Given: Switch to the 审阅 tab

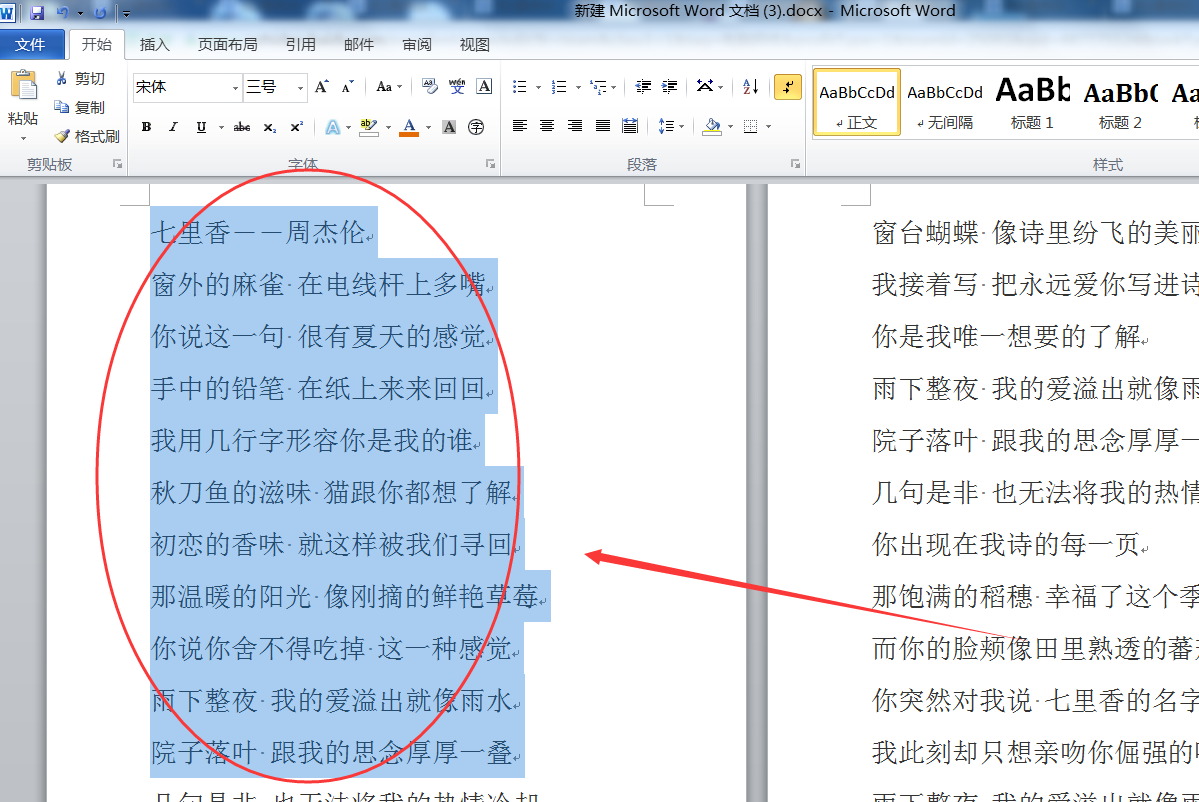Looking at the screenshot, I should pos(417,44).
